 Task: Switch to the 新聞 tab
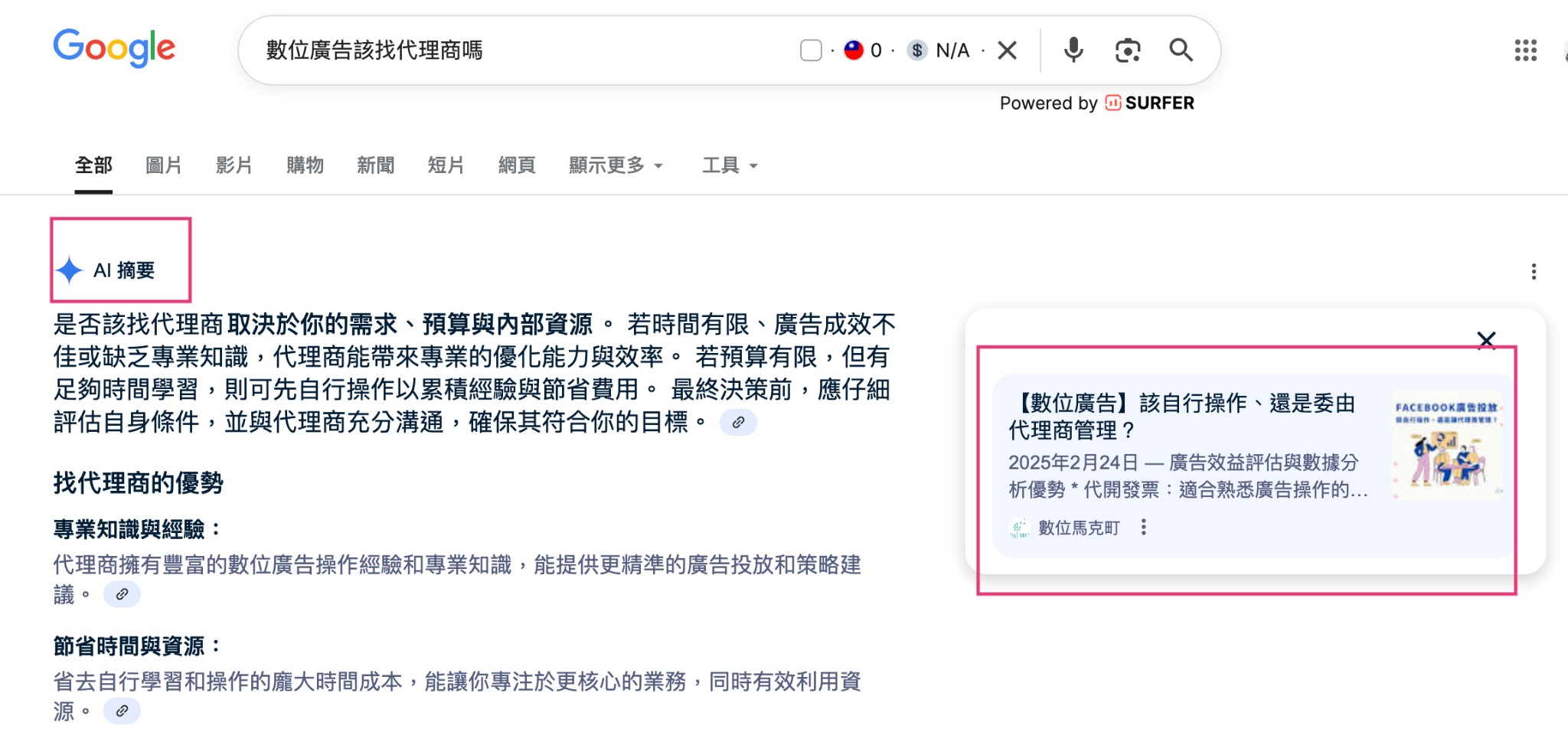click(x=374, y=165)
